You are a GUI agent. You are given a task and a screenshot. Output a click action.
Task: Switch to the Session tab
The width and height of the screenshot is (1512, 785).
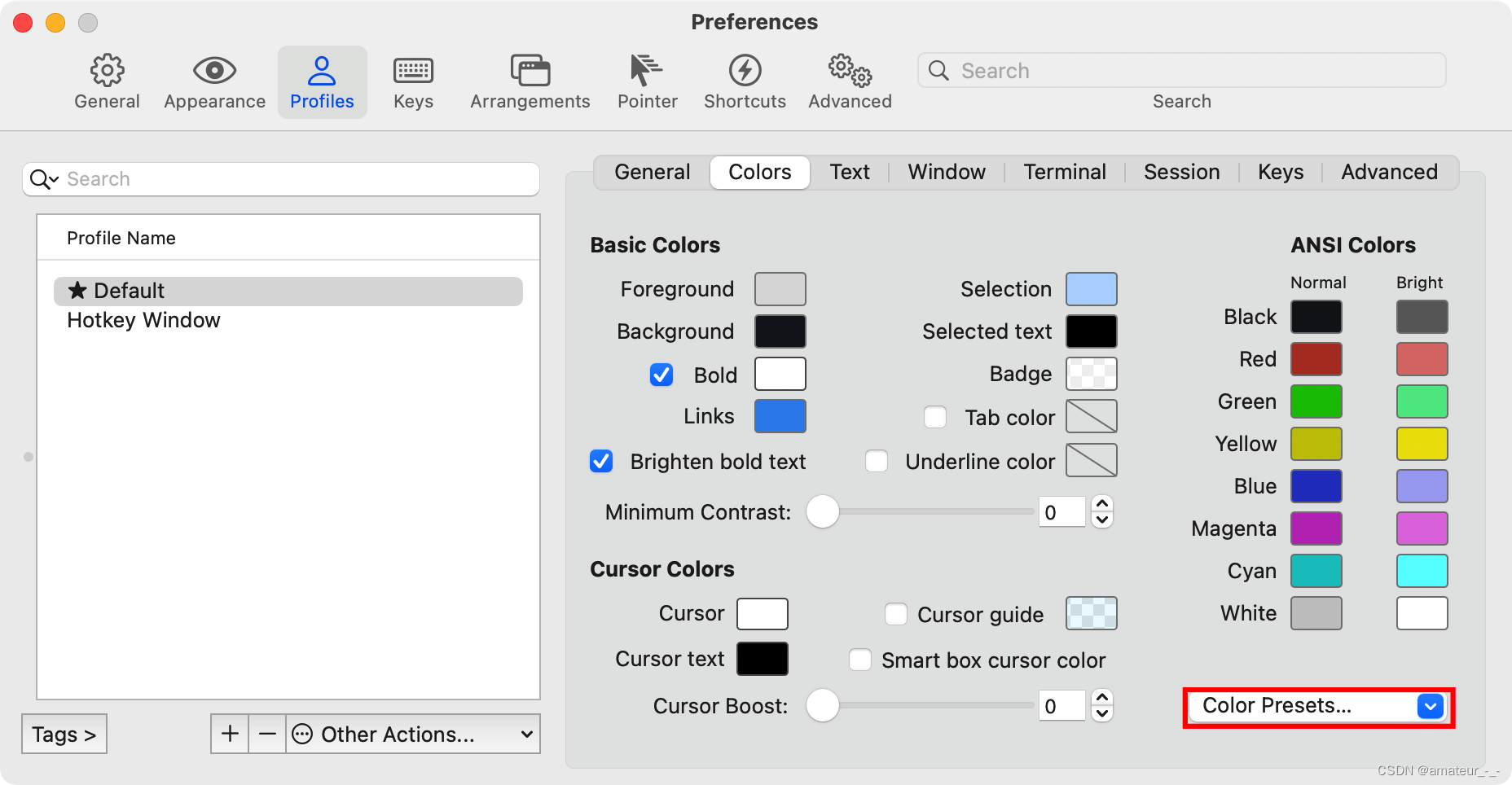1182,172
